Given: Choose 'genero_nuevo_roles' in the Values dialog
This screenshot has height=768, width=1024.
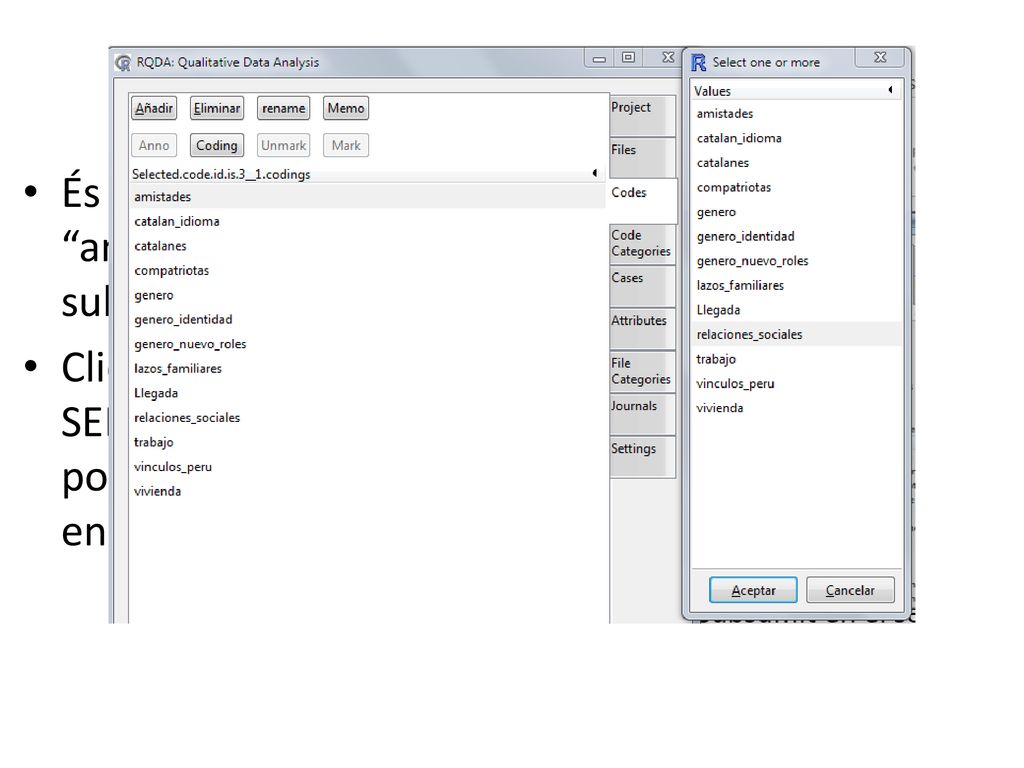Looking at the screenshot, I should [x=797, y=261].
